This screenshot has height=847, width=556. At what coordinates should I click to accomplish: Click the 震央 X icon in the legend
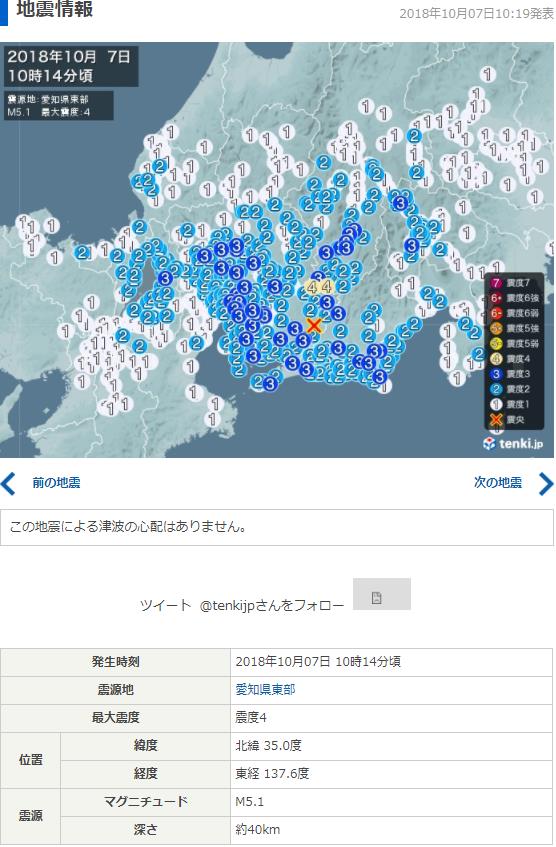tap(496, 420)
